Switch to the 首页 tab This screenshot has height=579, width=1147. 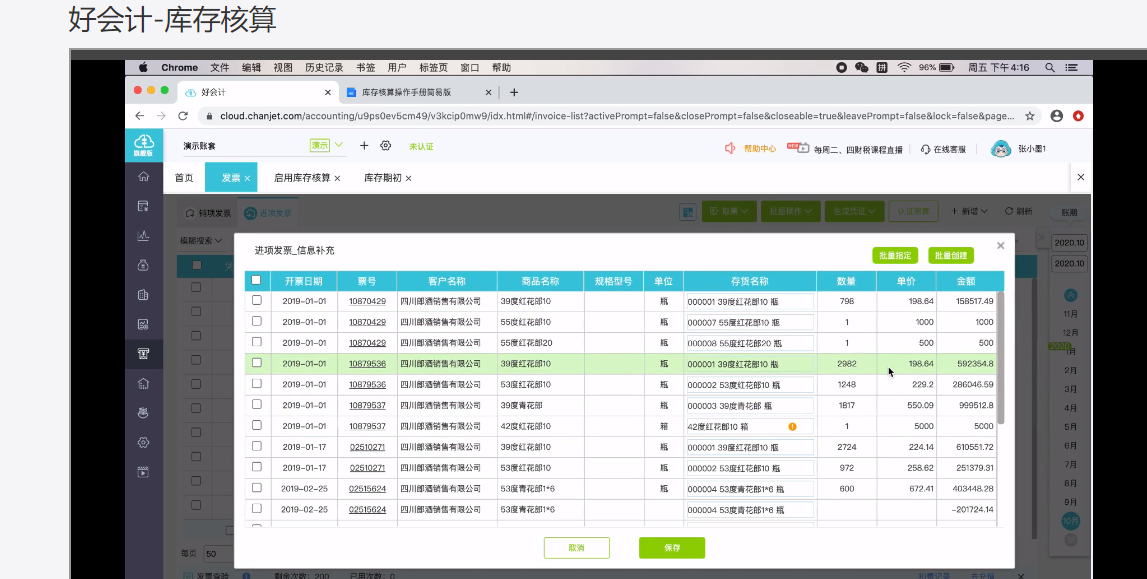[184, 178]
